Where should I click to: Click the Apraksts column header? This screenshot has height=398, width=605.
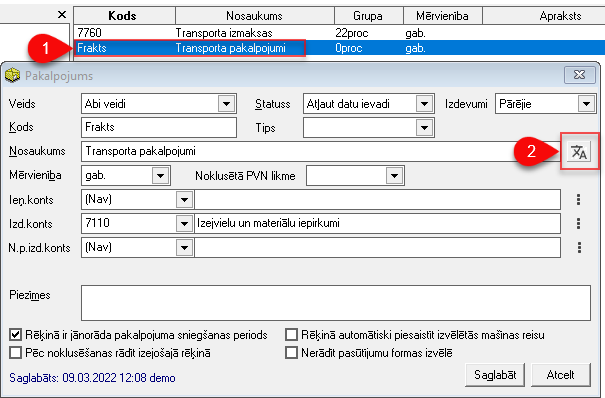[544, 16]
